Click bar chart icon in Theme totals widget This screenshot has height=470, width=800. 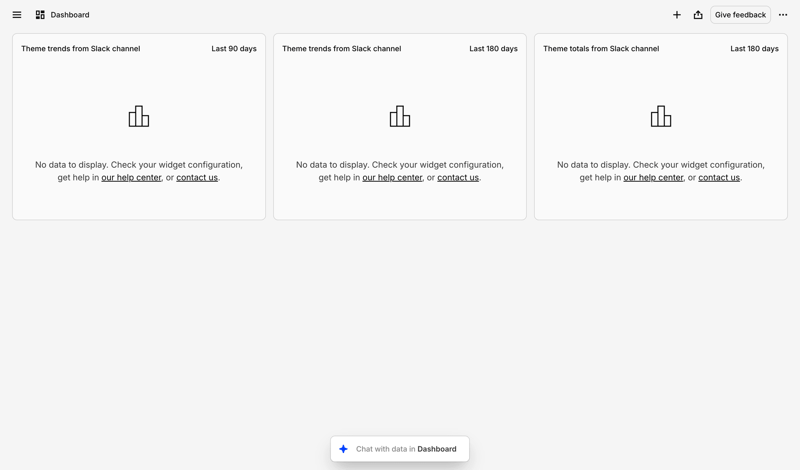click(x=661, y=117)
